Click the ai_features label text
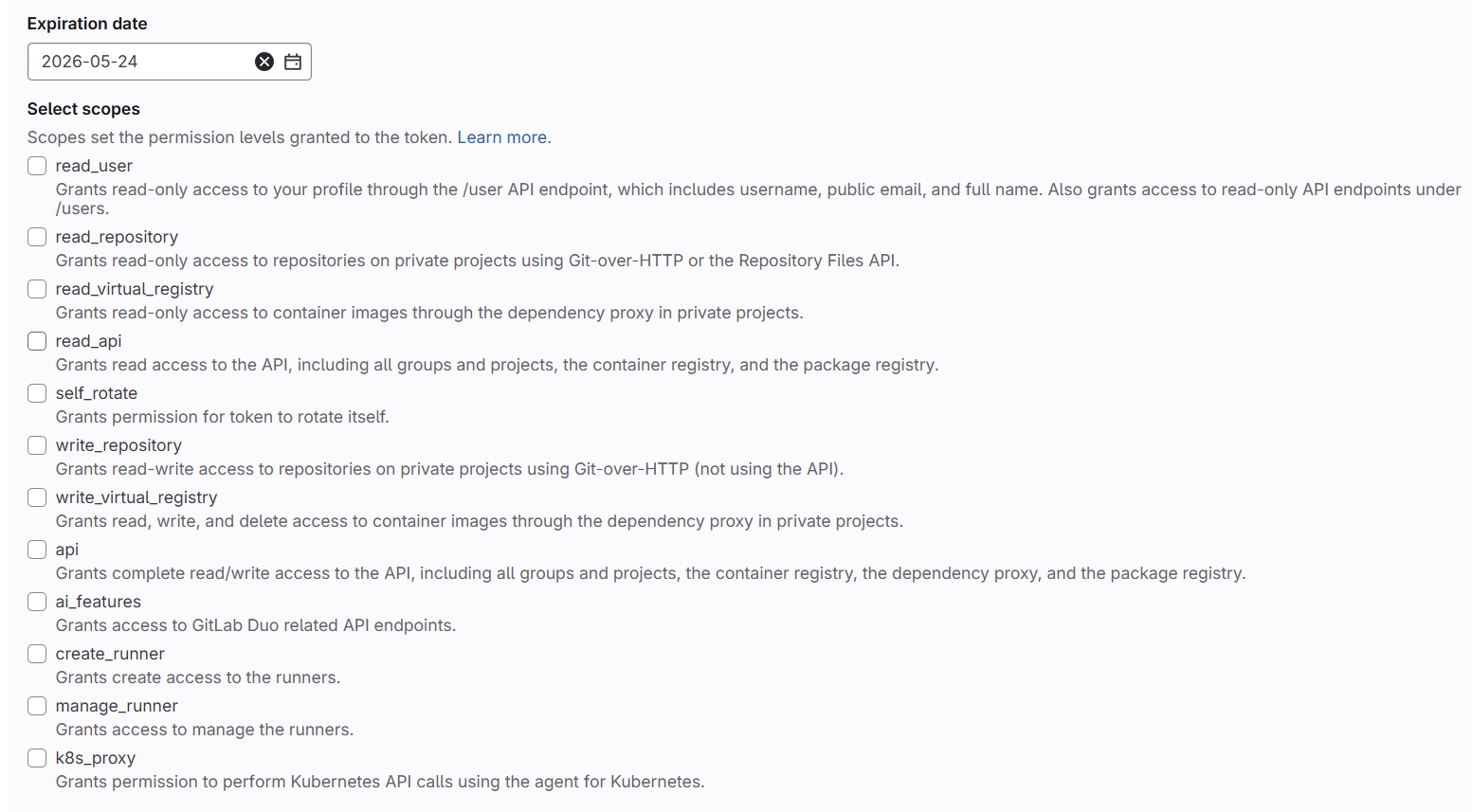Screen dimensions: 1472x812 click(99, 602)
